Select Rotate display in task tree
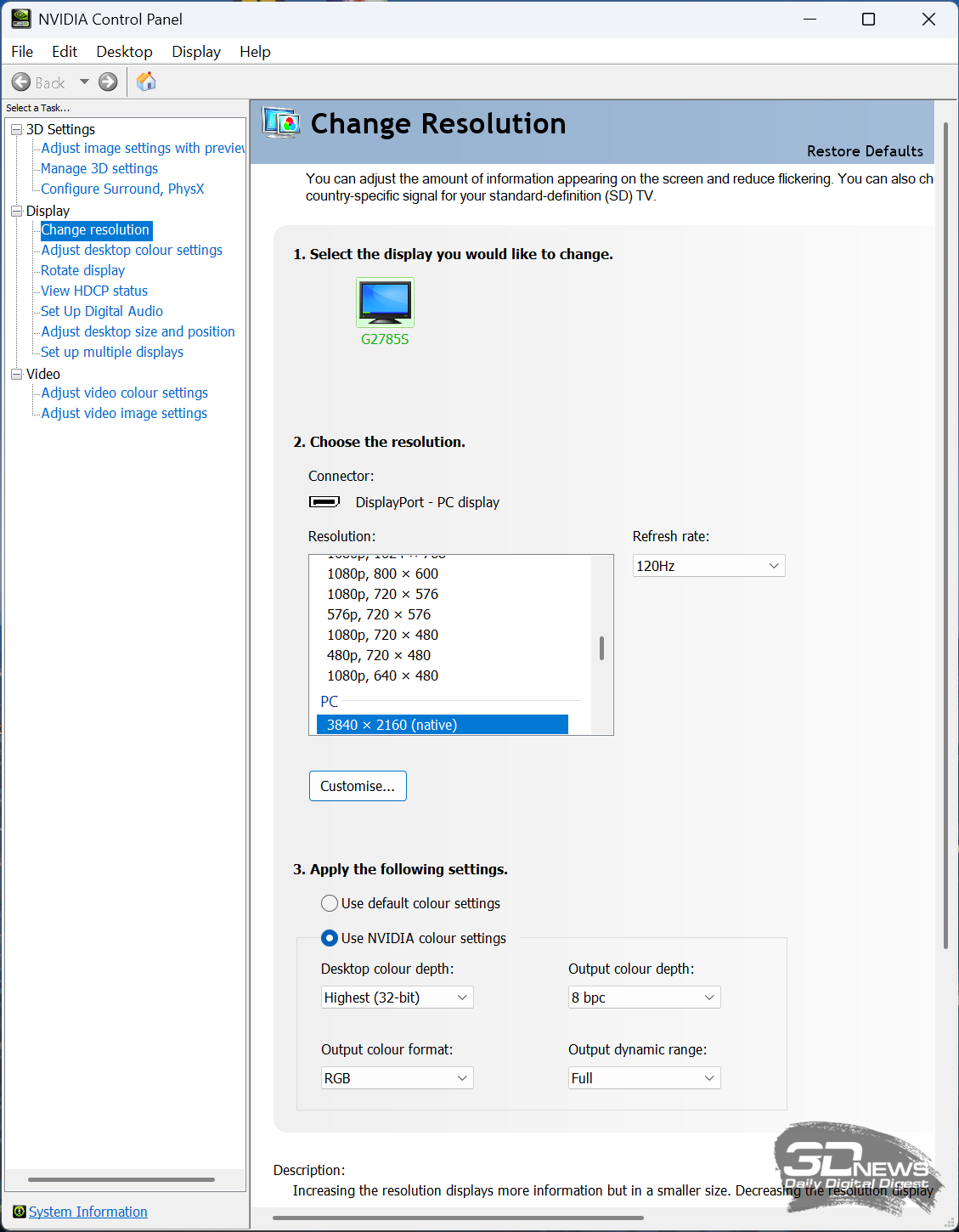This screenshot has width=959, height=1232. pyautogui.click(x=83, y=270)
